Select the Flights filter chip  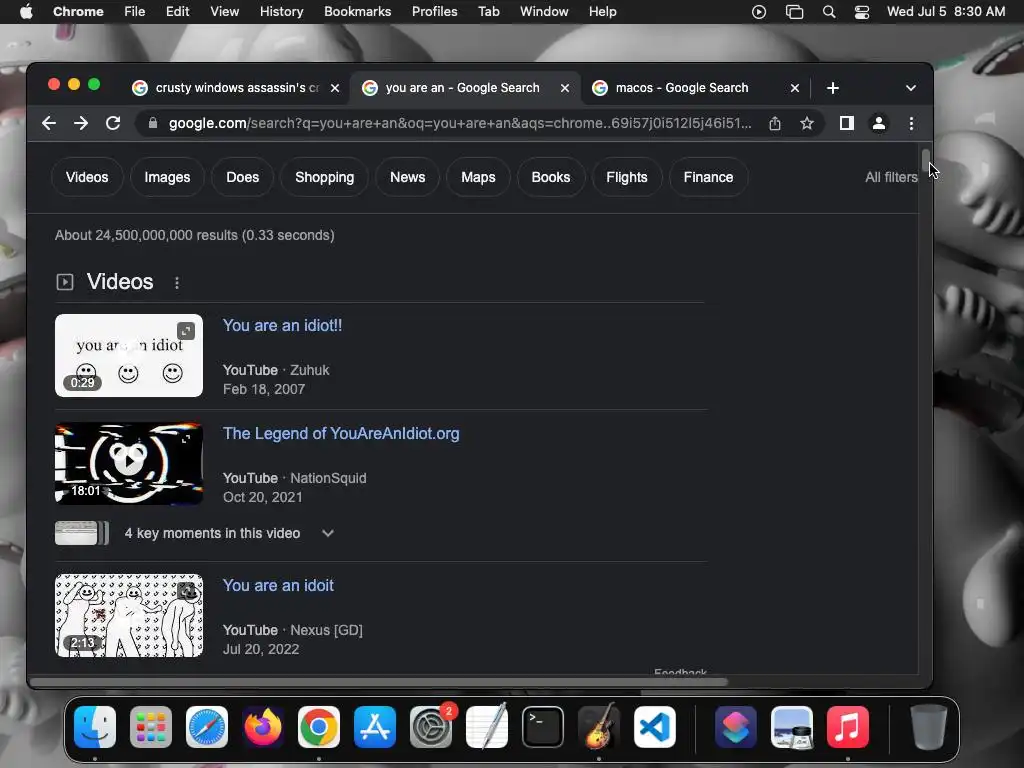coord(627,177)
